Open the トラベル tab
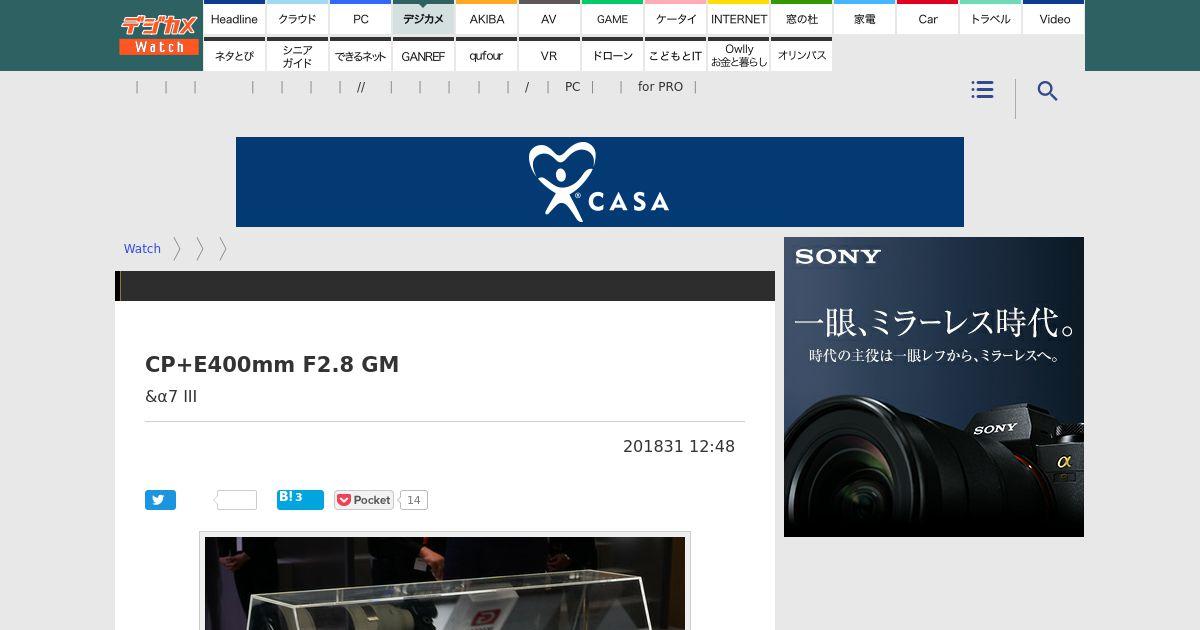The width and height of the screenshot is (1200, 630). [990, 18]
